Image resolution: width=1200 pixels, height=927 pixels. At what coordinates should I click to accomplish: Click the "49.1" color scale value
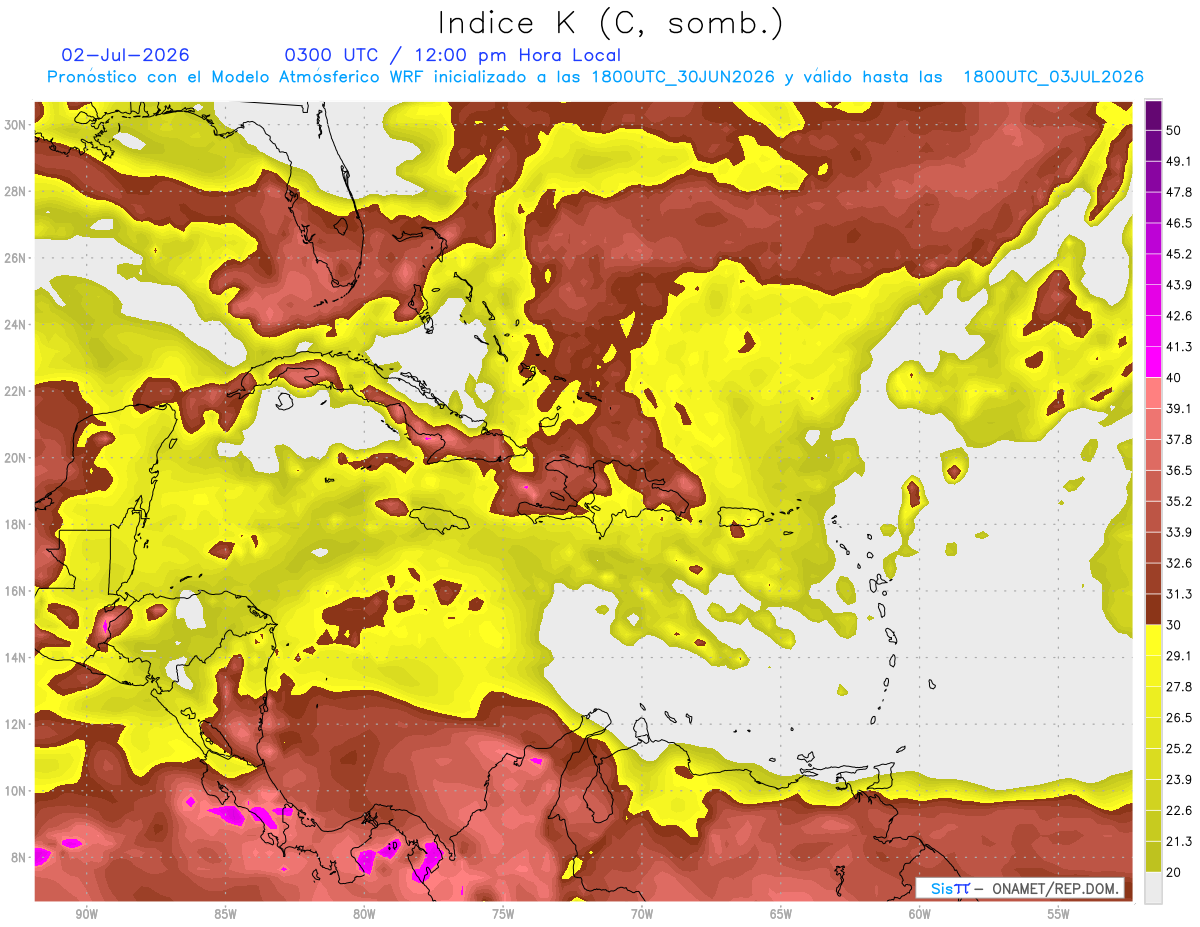[1179, 161]
